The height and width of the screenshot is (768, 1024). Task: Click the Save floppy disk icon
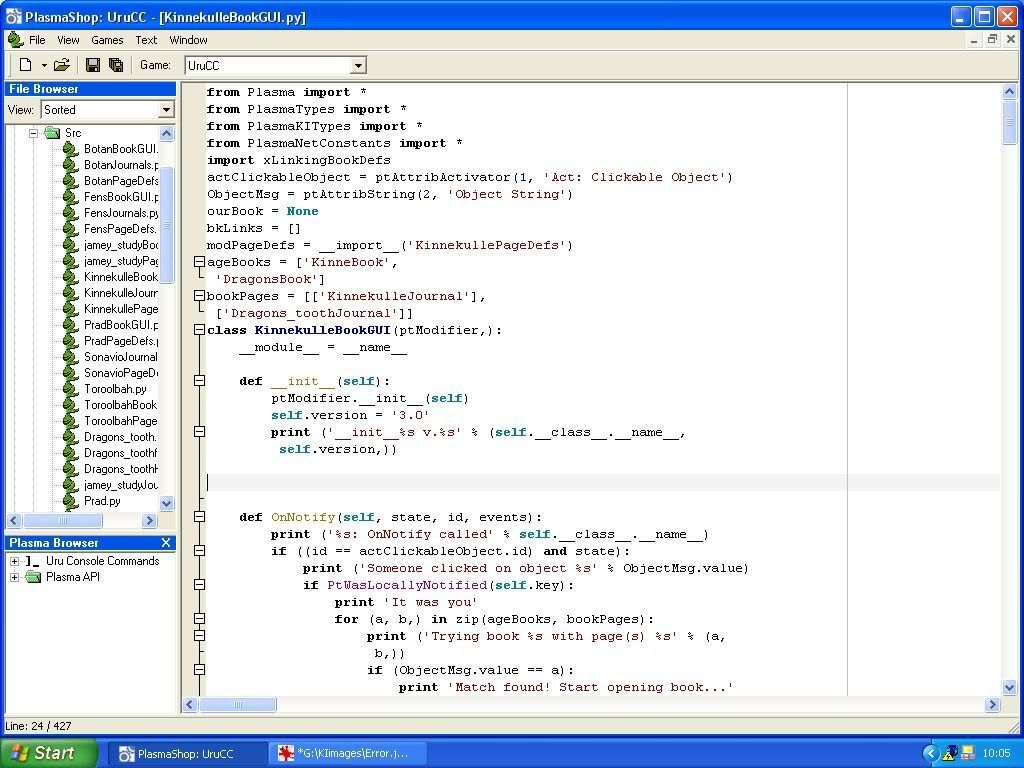(x=93, y=65)
